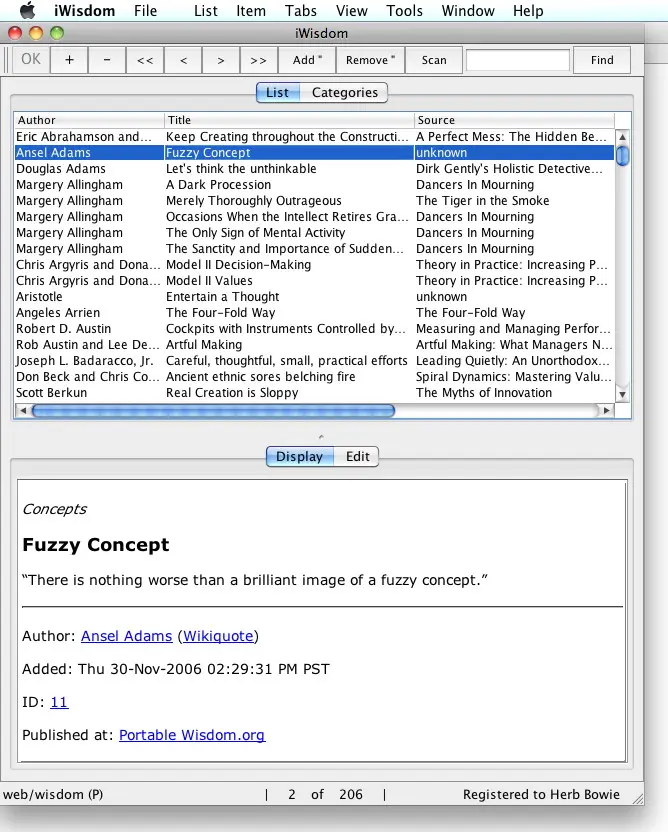
Task: Open the Window menu
Action: (x=468, y=11)
